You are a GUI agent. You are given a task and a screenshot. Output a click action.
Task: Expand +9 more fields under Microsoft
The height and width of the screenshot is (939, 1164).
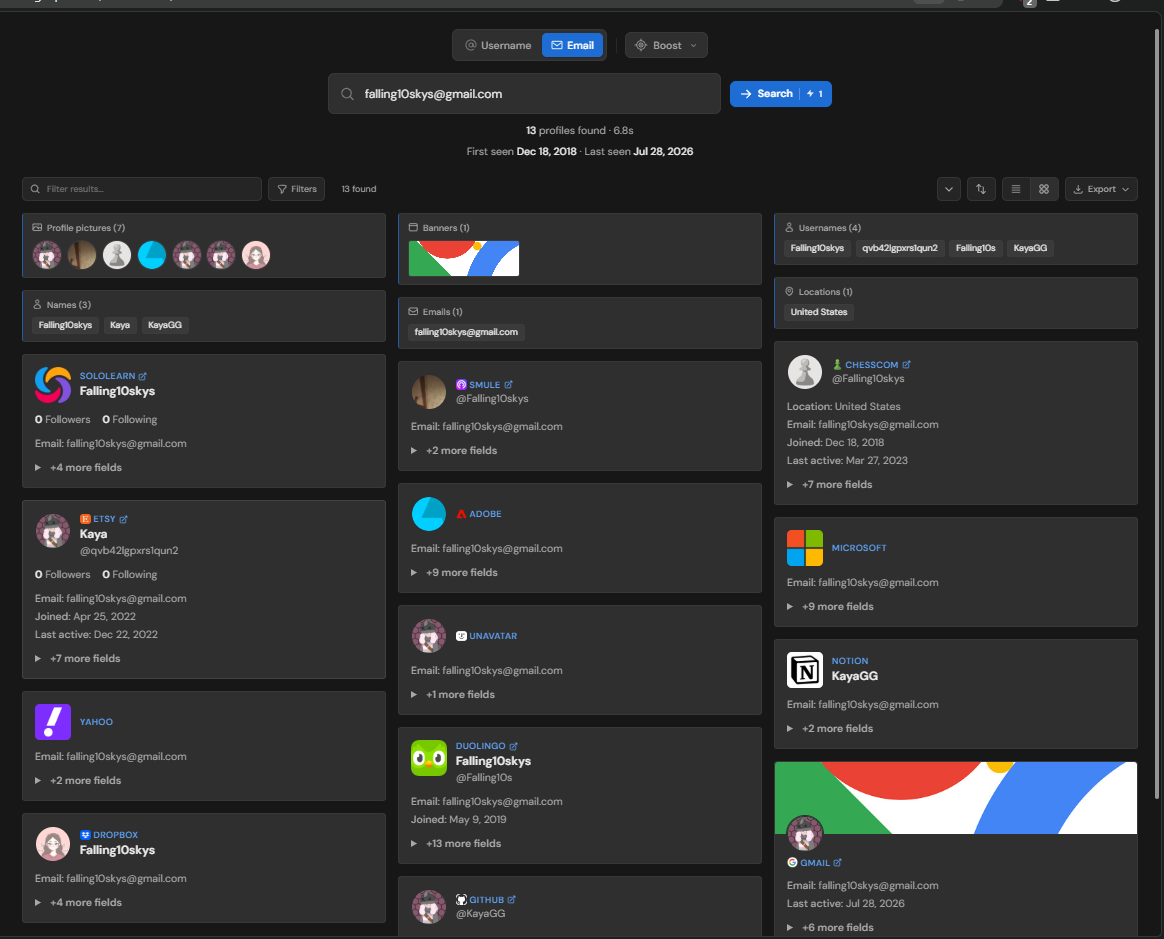(837, 606)
